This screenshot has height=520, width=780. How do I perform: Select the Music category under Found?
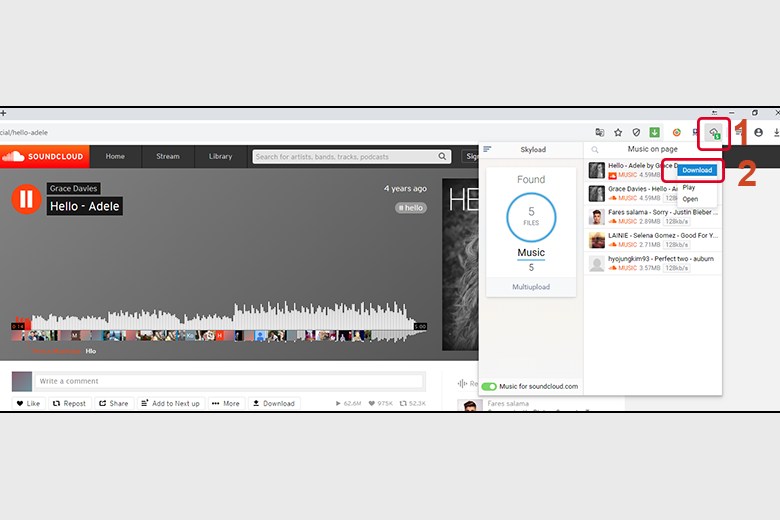[x=531, y=253]
